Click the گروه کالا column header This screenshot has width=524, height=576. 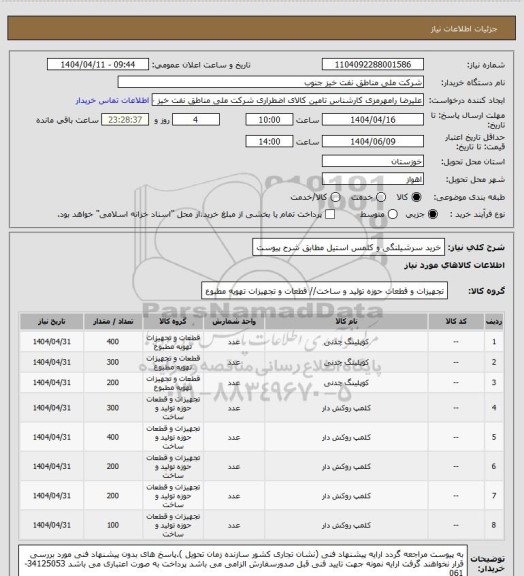click(x=173, y=321)
